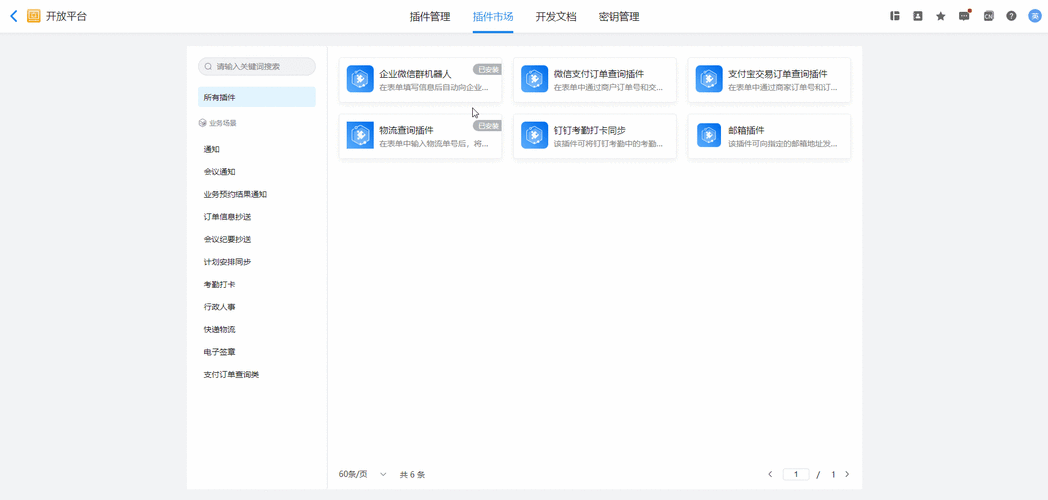Switch to 插件管理 tab
The image size is (1048, 500).
[x=430, y=17]
